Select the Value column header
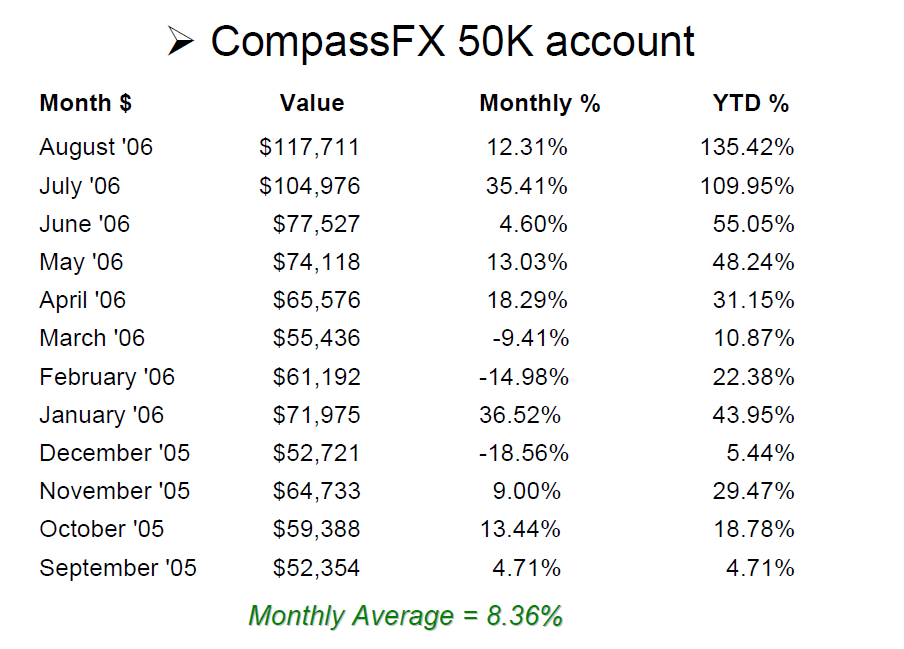Viewport: 904px width, 649px height. pos(312,103)
